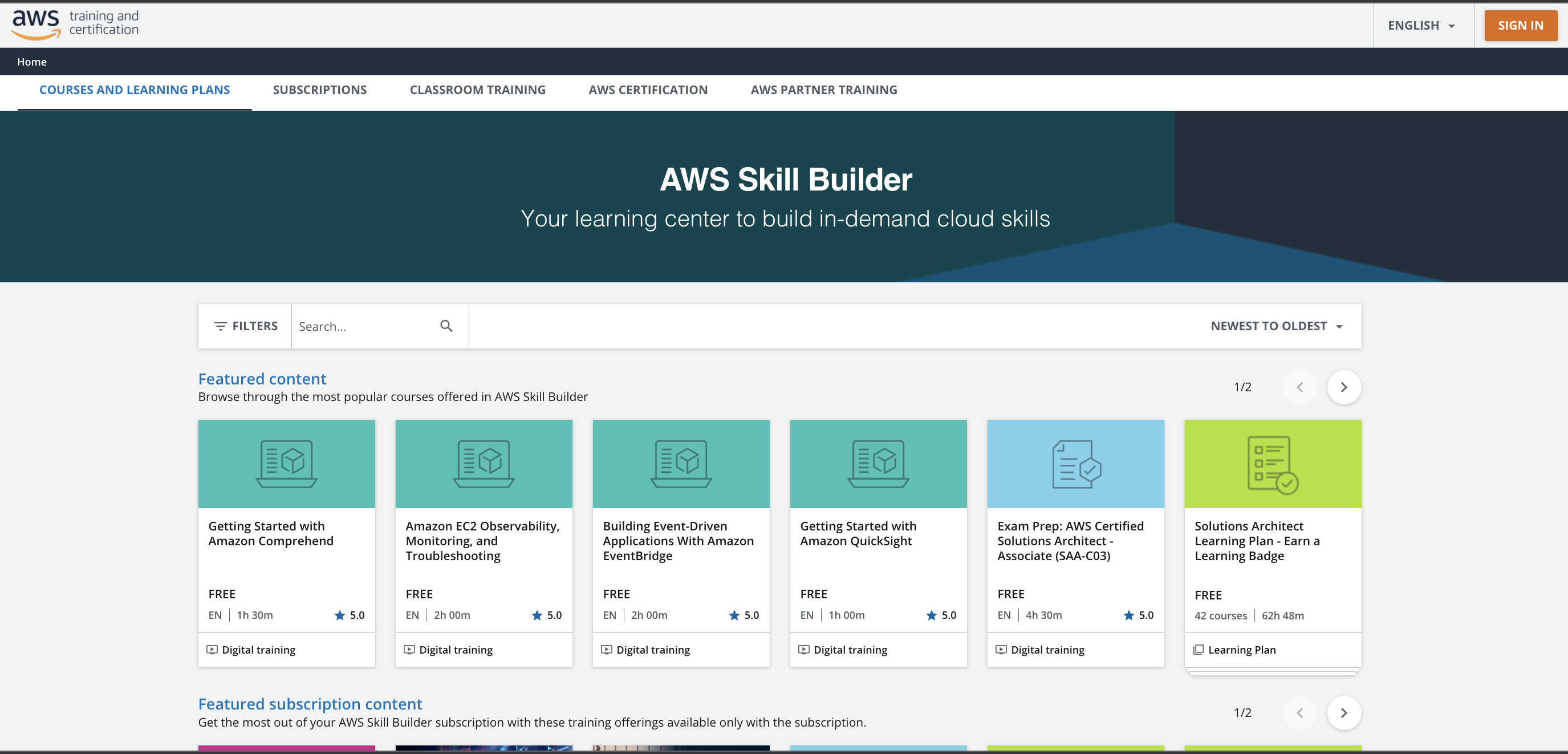Screen dimensions: 1568x754
Task: Click 'Digital training' label on QuickSight card
Action: [850, 650]
